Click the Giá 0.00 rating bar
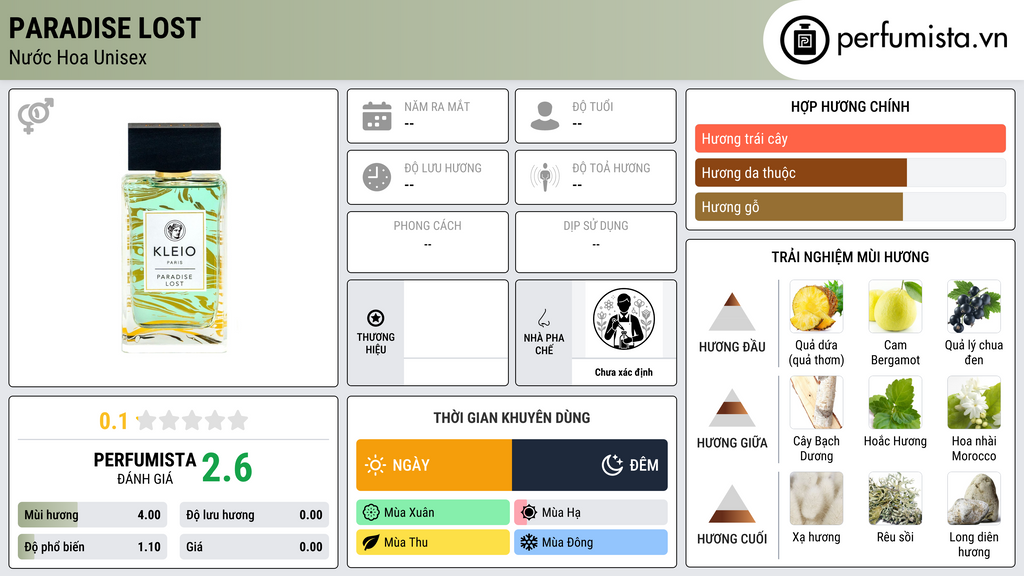This screenshot has height=576, width=1024. [x=254, y=547]
